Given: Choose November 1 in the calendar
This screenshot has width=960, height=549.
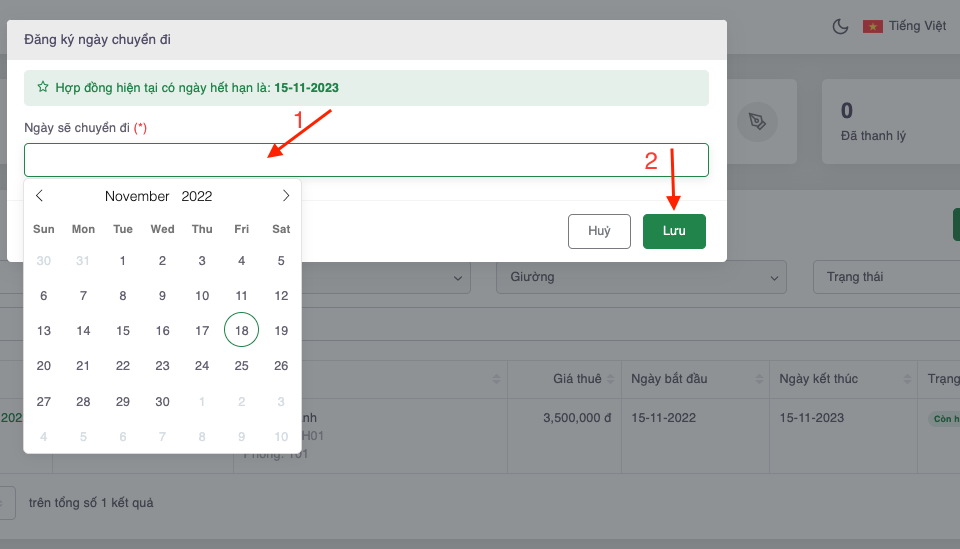Looking at the screenshot, I should 123,261.
